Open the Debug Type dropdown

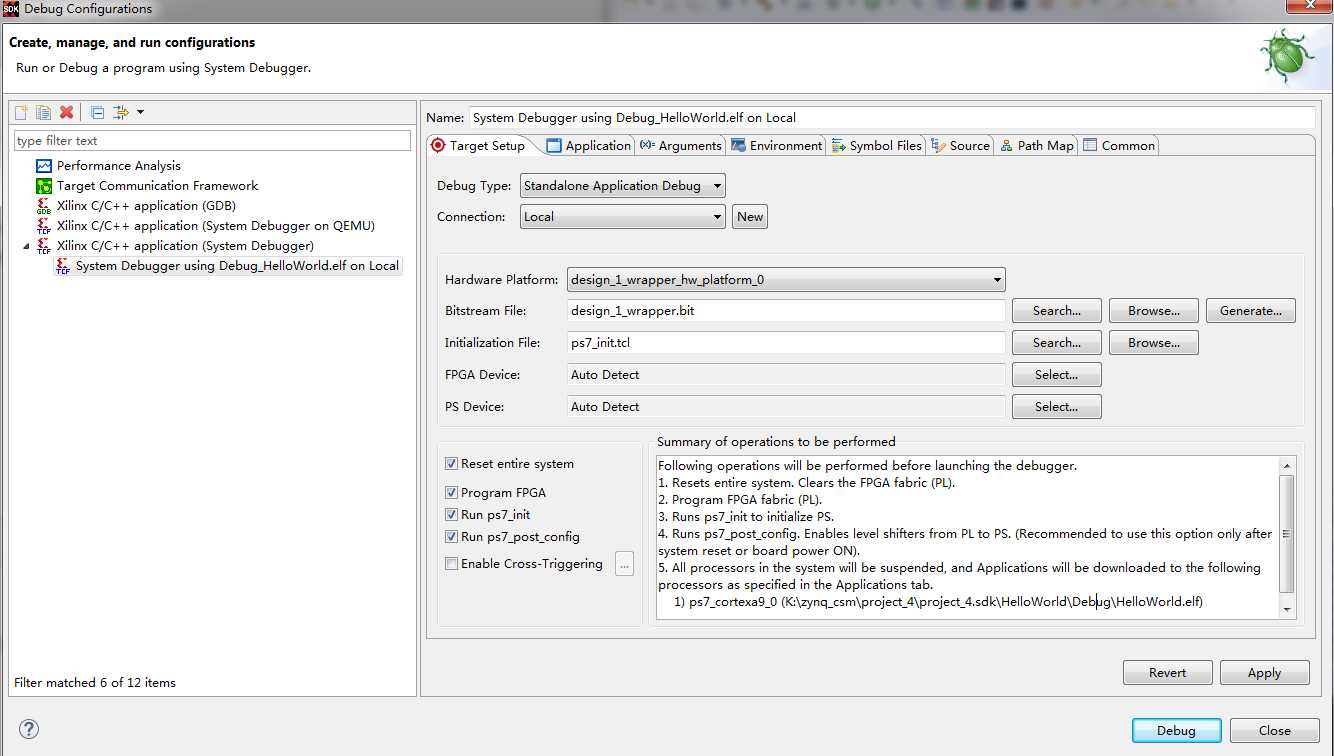[622, 186]
